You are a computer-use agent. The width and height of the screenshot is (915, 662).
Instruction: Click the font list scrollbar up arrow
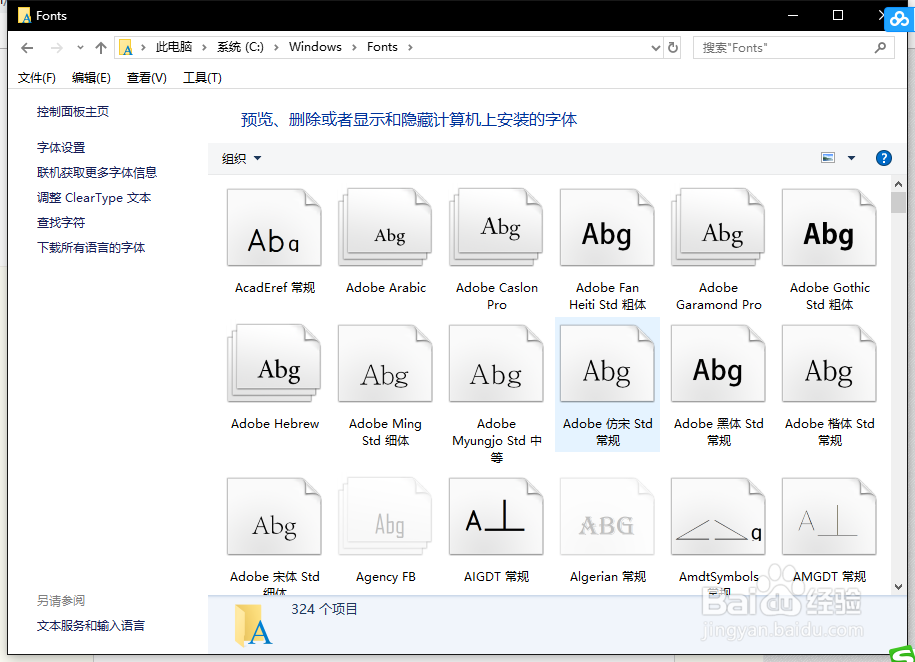(898, 184)
